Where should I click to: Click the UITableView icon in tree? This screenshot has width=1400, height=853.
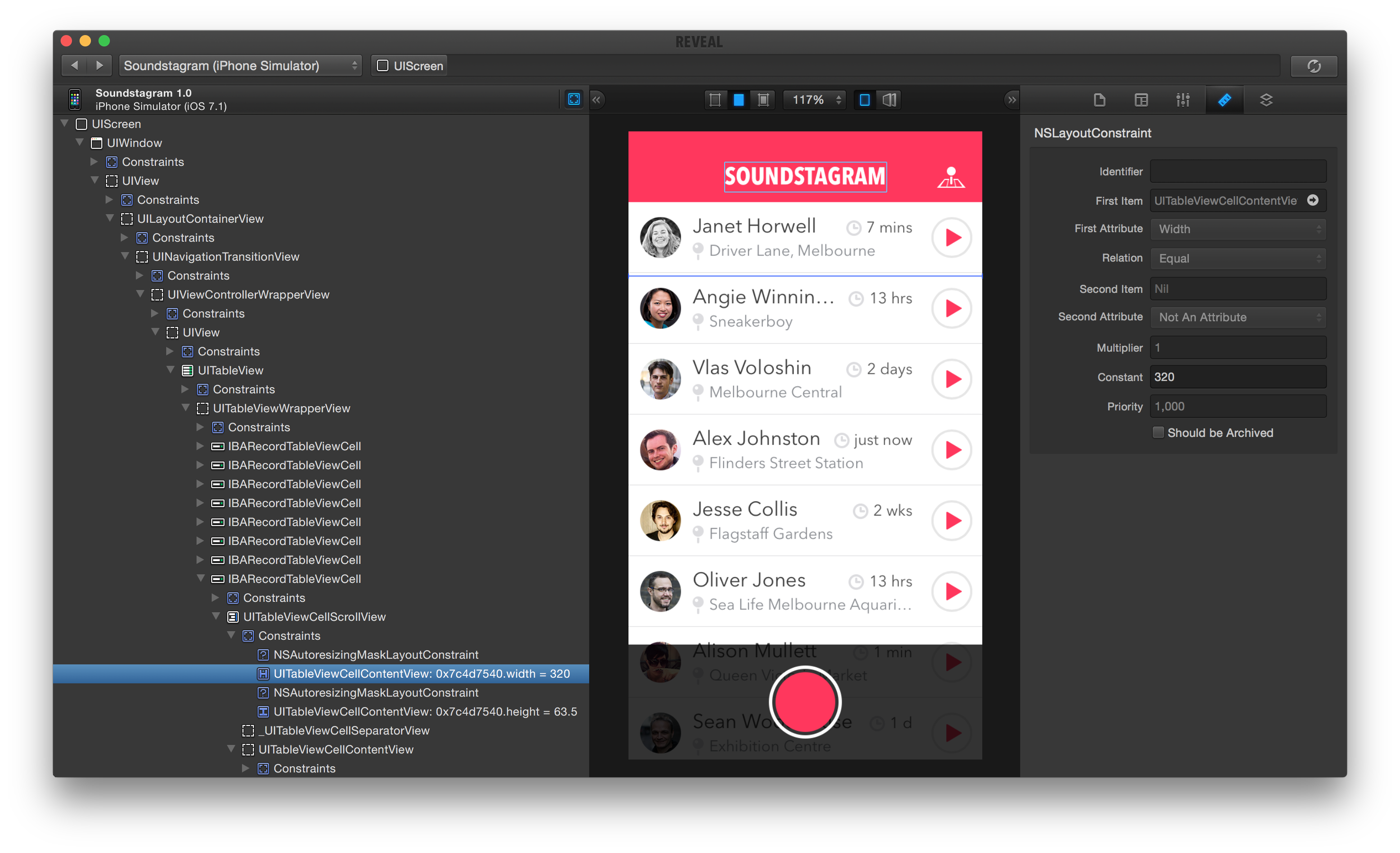tap(187, 370)
